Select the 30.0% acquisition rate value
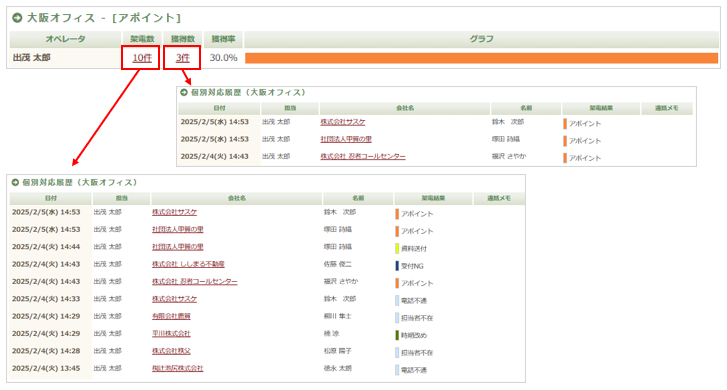This screenshot has width=727, height=390. [x=223, y=58]
